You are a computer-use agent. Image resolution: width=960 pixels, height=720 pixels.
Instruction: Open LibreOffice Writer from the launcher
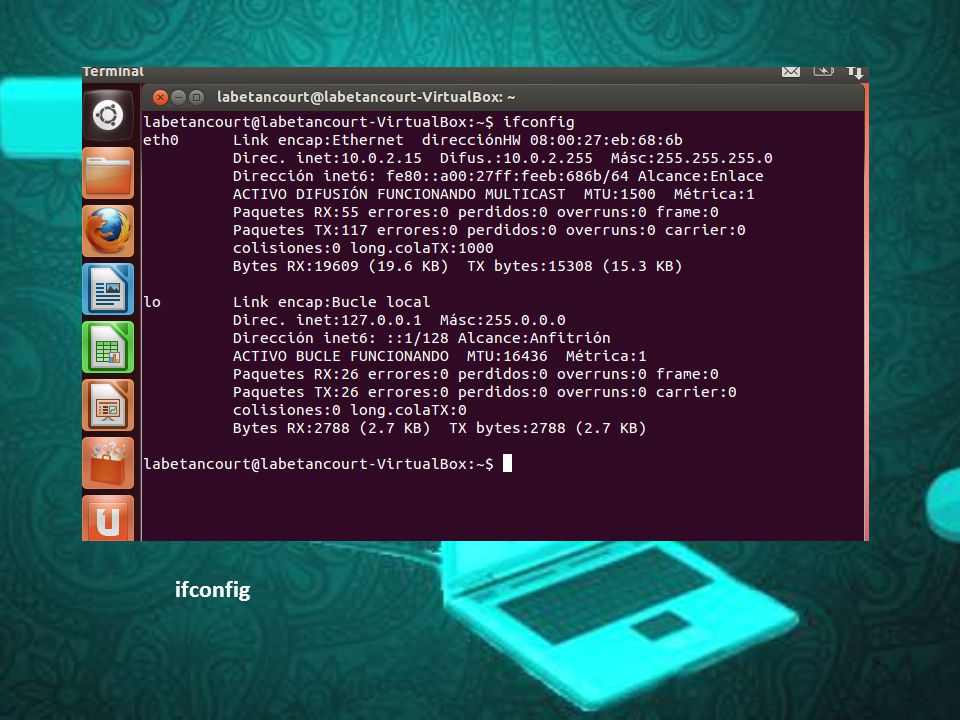tap(108, 289)
